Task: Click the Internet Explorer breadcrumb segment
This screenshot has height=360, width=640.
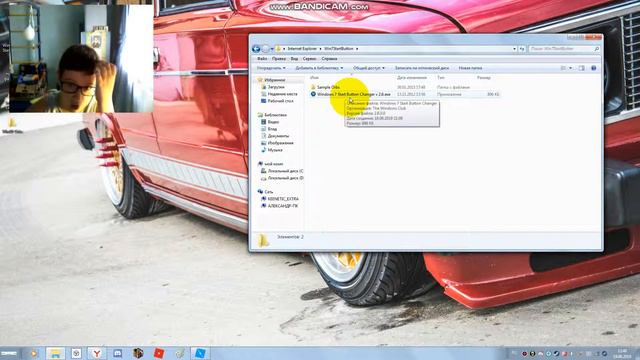Action: pyautogui.click(x=302, y=49)
